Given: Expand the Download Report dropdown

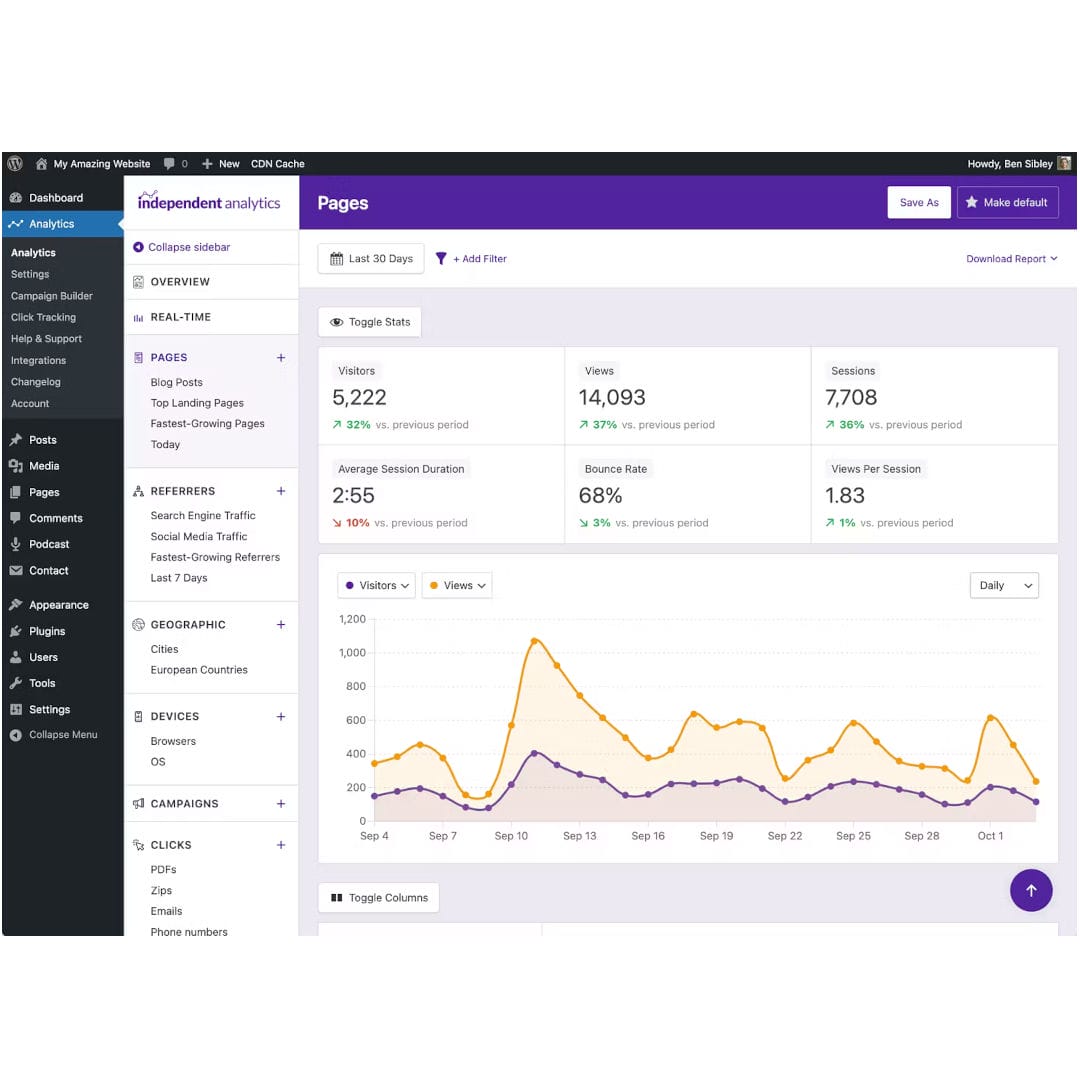Looking at the screenshot, I should point(1011,259).
